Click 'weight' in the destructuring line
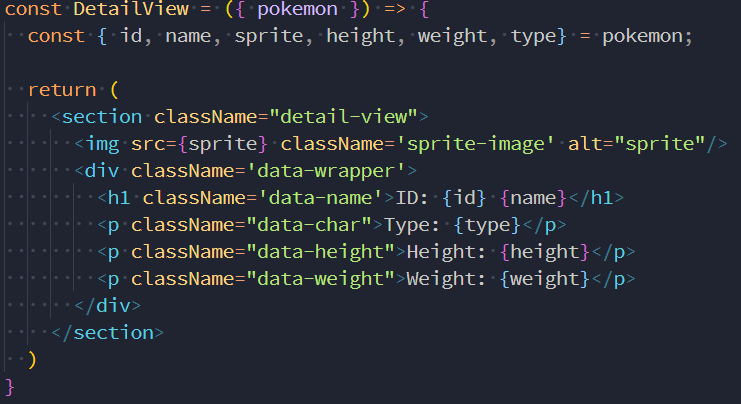The width and height of the screenshot is (741, 404). point(452,36)
